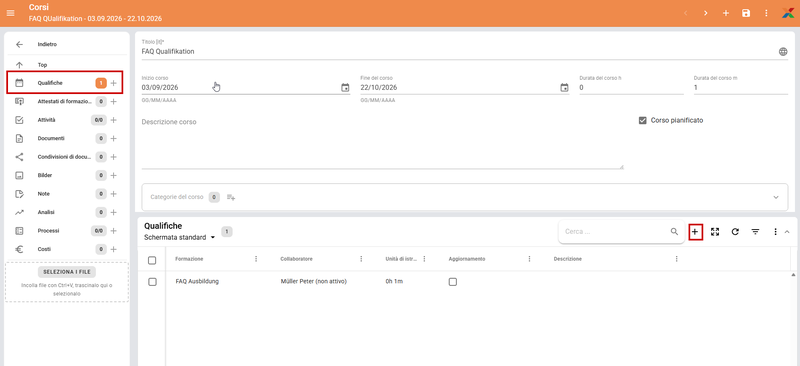Expand the Categorie del corso panel
The width and height of the screenshot is (800, 366).
776,197
